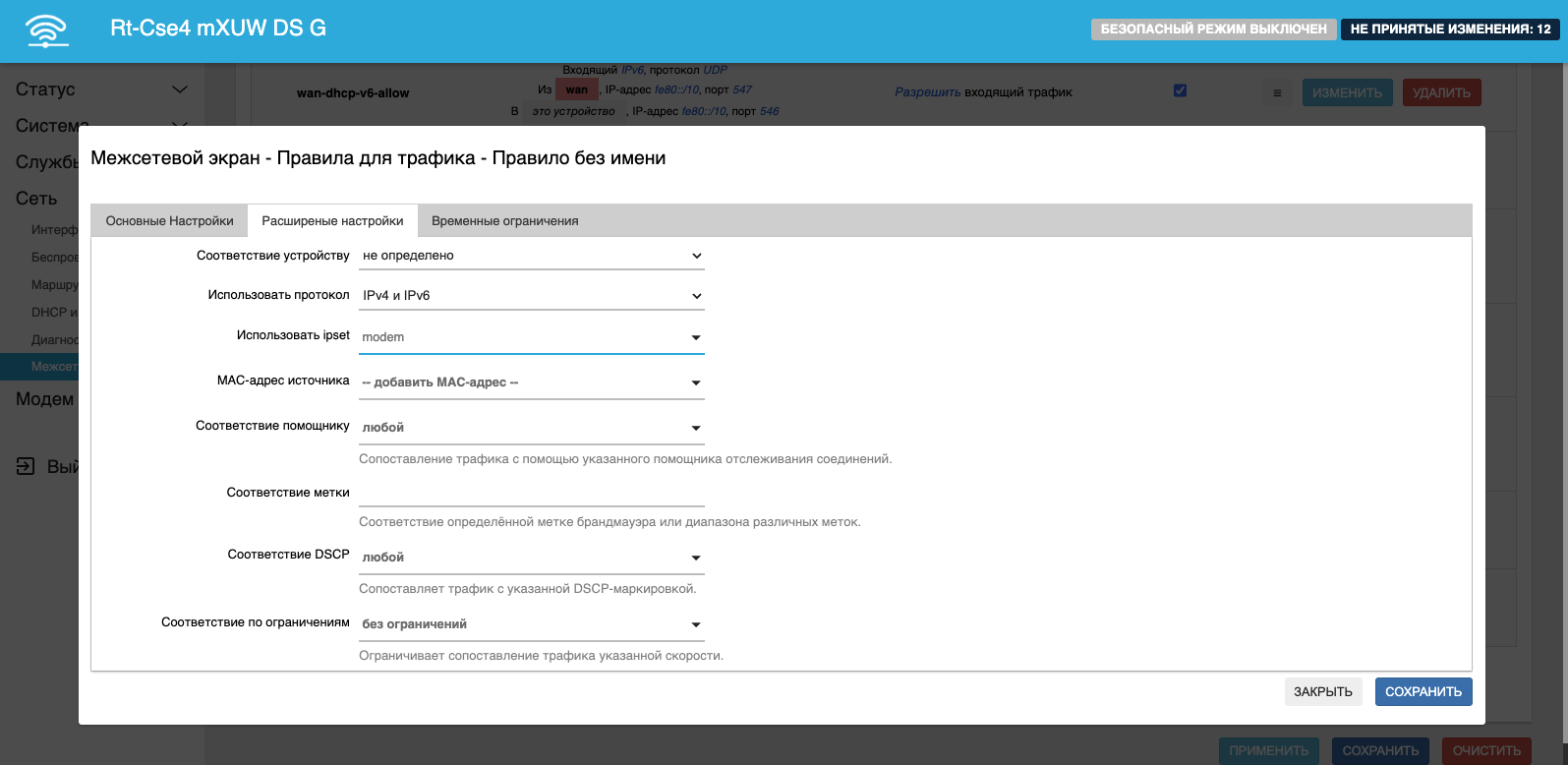The image size is (1568, 765).
Task: Open the Соответствие устройству dropdown
Action: click(531, 256)
